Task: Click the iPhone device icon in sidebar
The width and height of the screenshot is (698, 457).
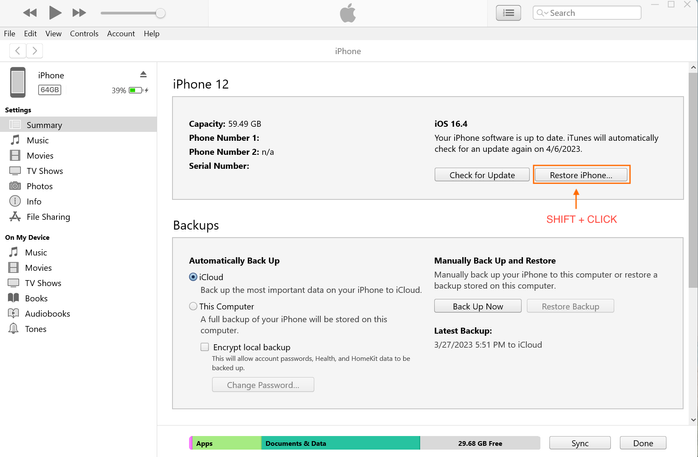Action: (18, 82)
